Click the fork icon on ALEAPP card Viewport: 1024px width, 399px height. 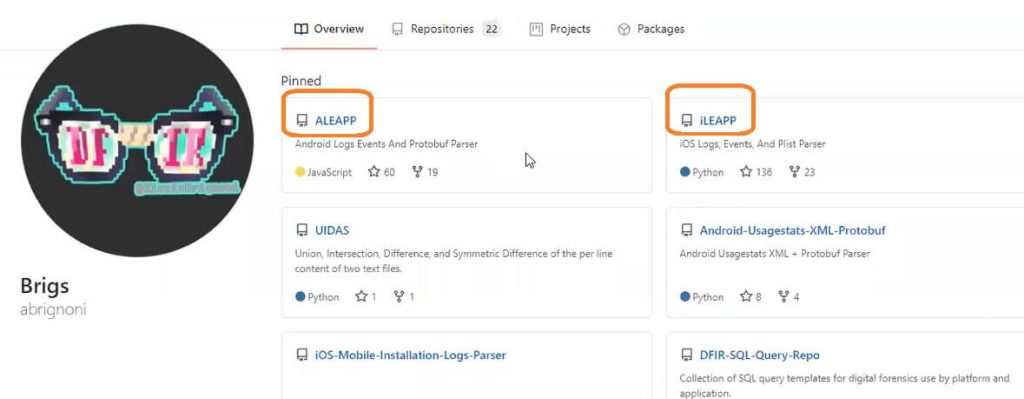point(418,172)
